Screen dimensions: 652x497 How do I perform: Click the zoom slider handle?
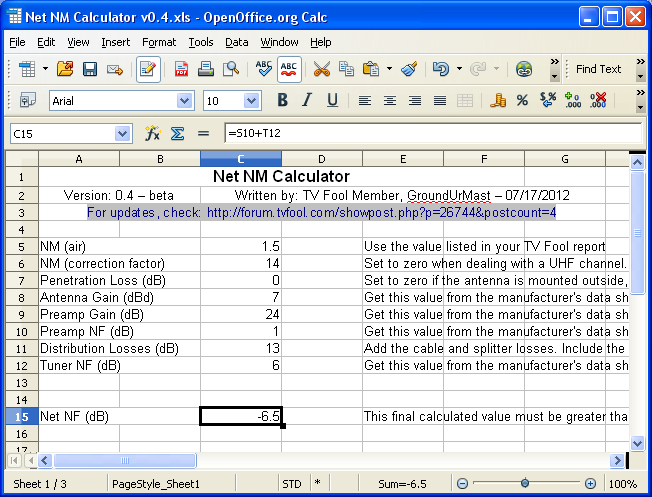[x=524, y=483]
